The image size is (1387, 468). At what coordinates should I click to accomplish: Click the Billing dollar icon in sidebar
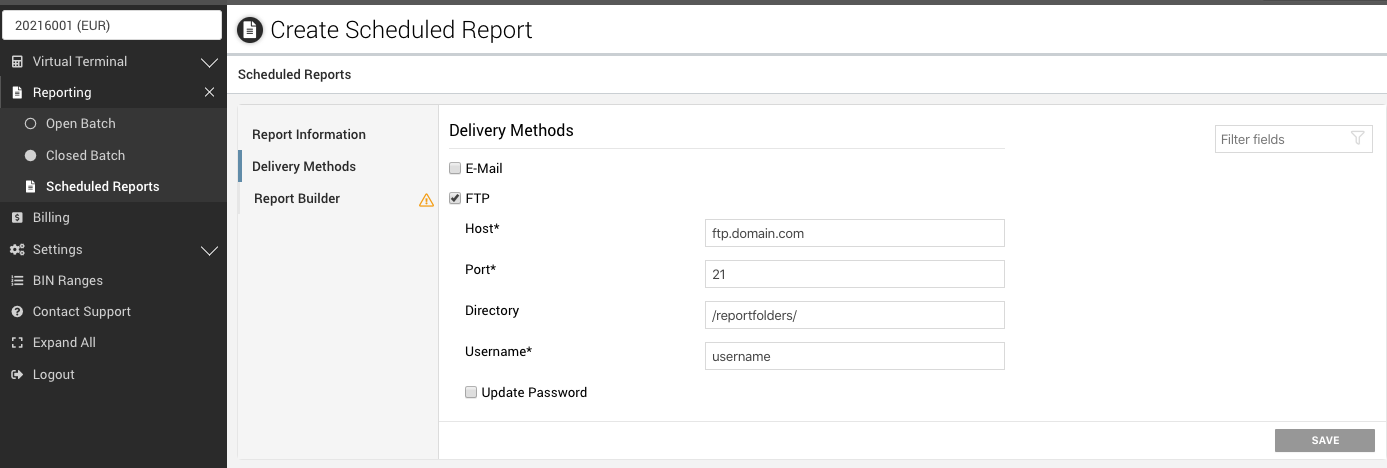point(17,218)
